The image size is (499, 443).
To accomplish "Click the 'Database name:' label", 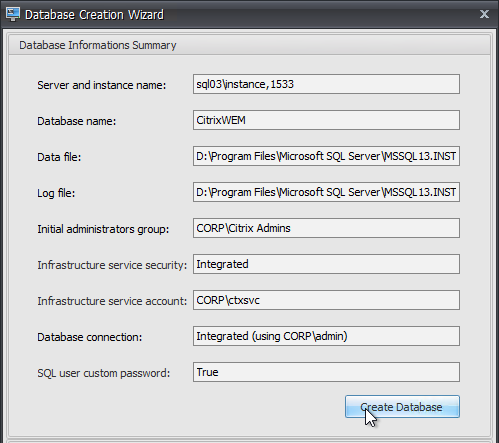I will coord(77,121).
